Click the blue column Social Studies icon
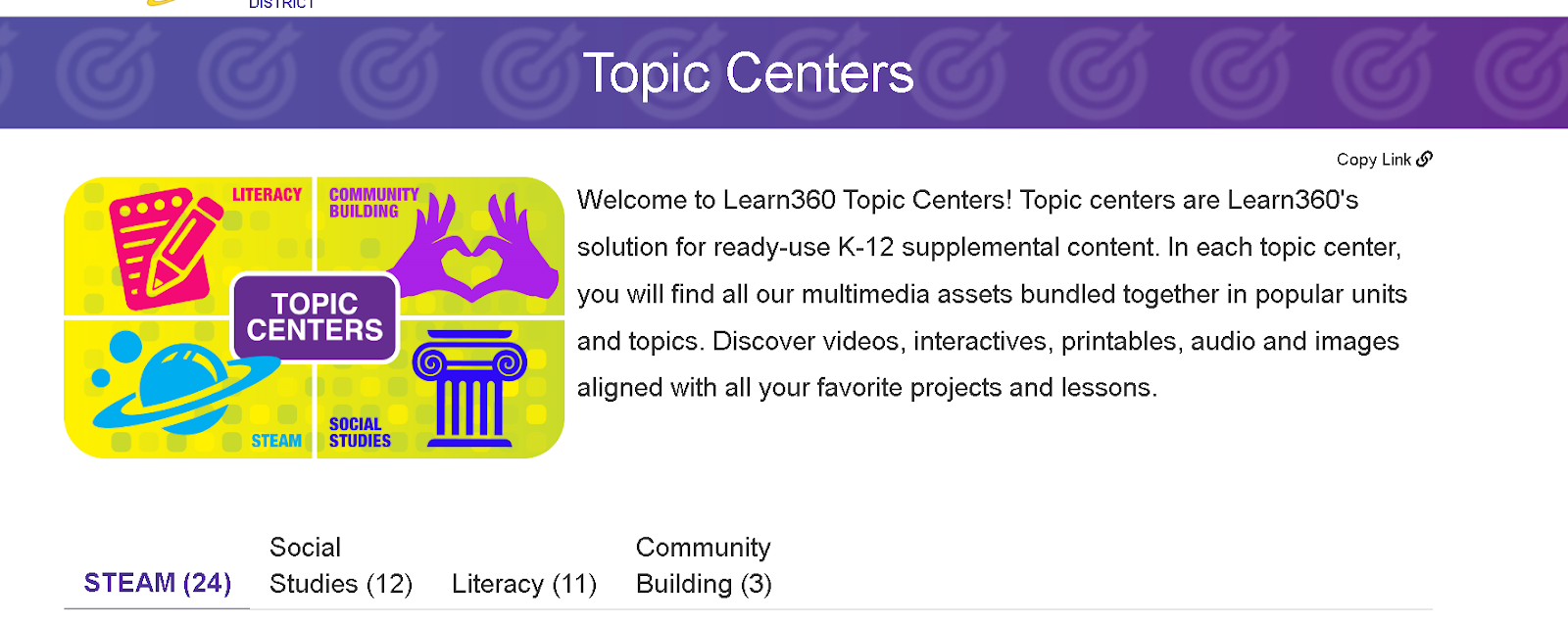Viewport: 1568px width, 624px height. pyautogui.click(x=470, y=389)
